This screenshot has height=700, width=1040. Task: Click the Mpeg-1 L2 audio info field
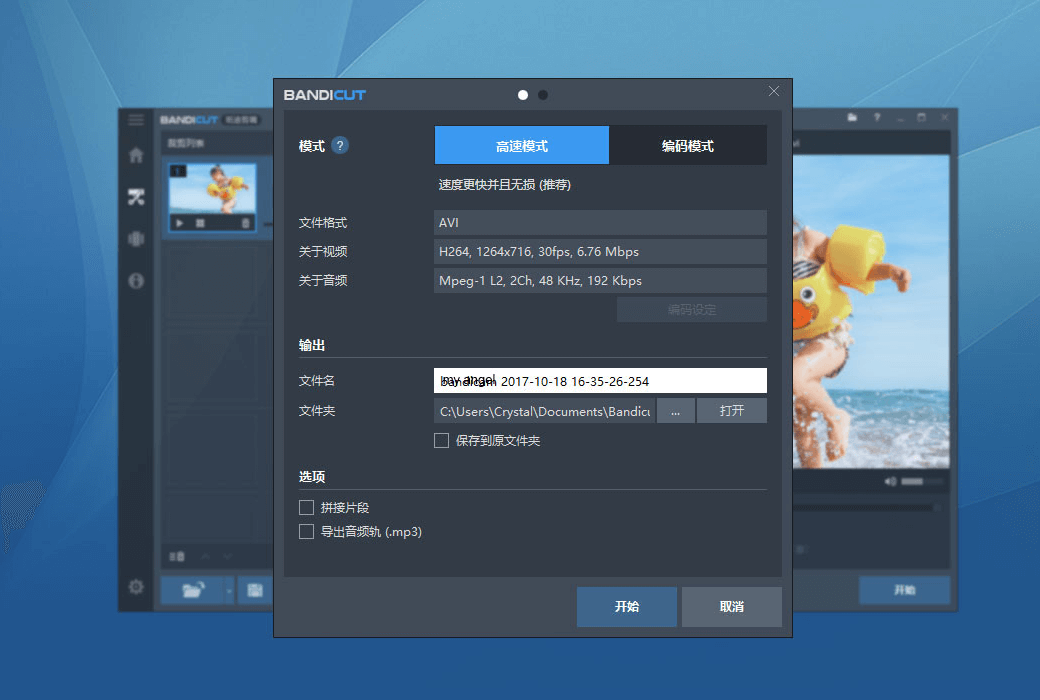(x=600, y=281)
